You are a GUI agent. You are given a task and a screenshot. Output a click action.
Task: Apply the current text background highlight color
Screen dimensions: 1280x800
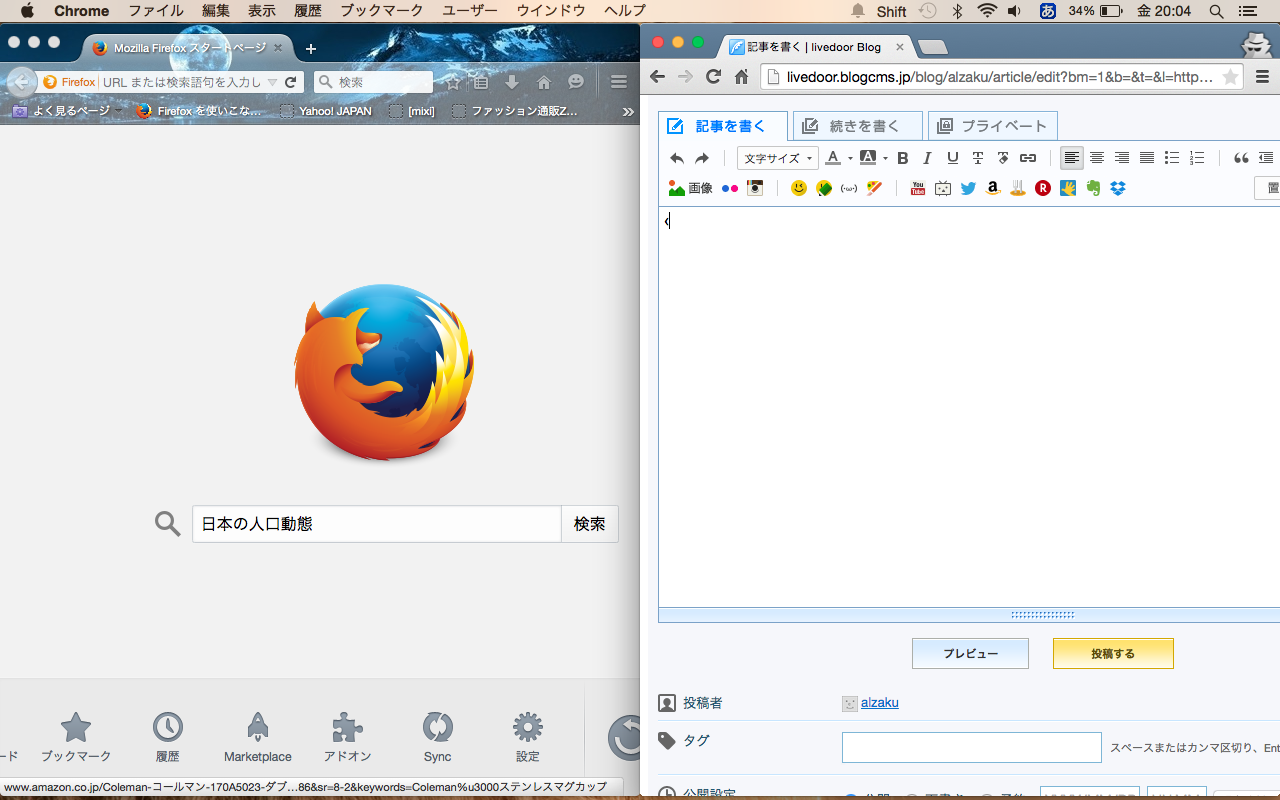click(x=868, y=158)
